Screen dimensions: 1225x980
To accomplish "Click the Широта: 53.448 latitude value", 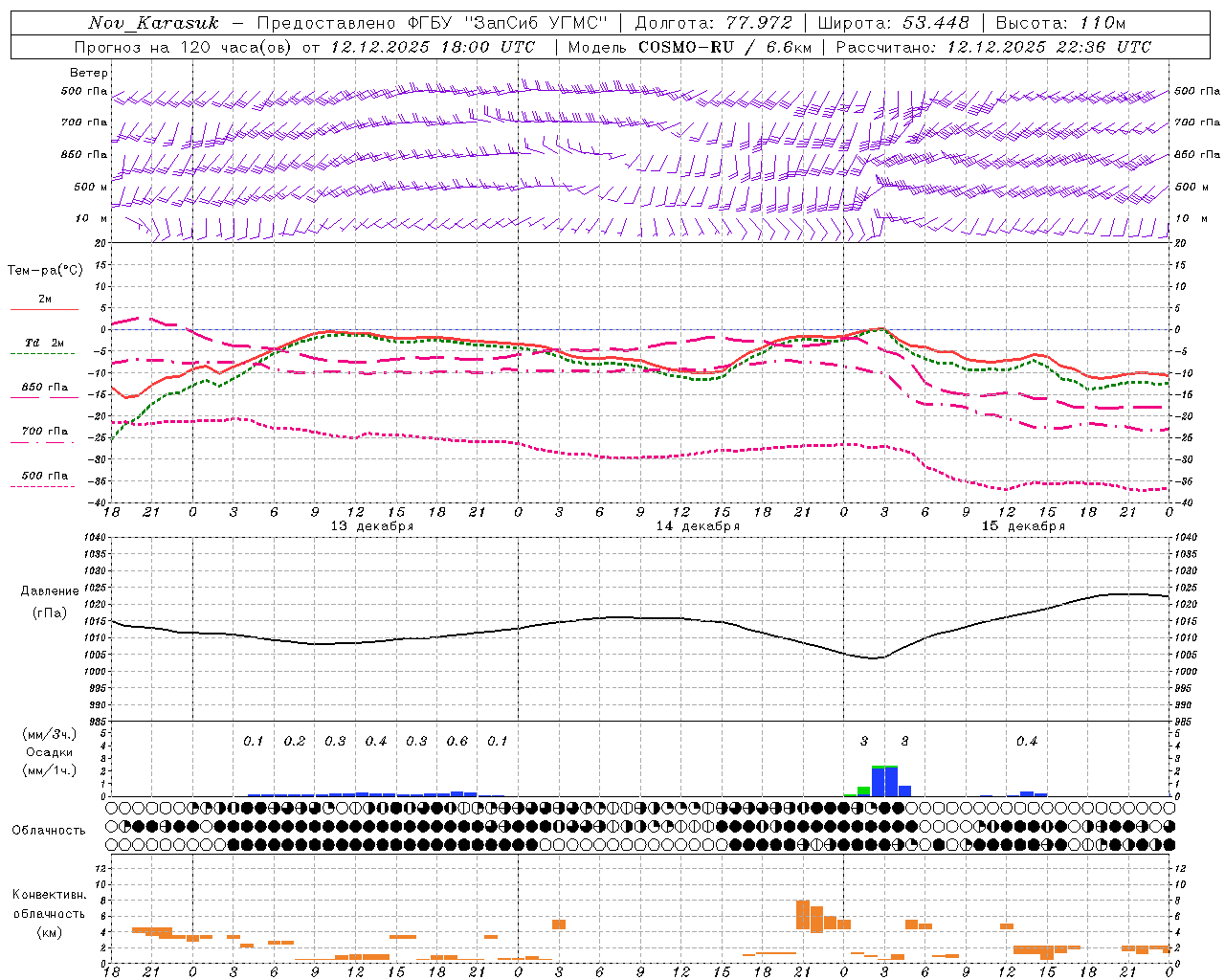I will point(893,23).
